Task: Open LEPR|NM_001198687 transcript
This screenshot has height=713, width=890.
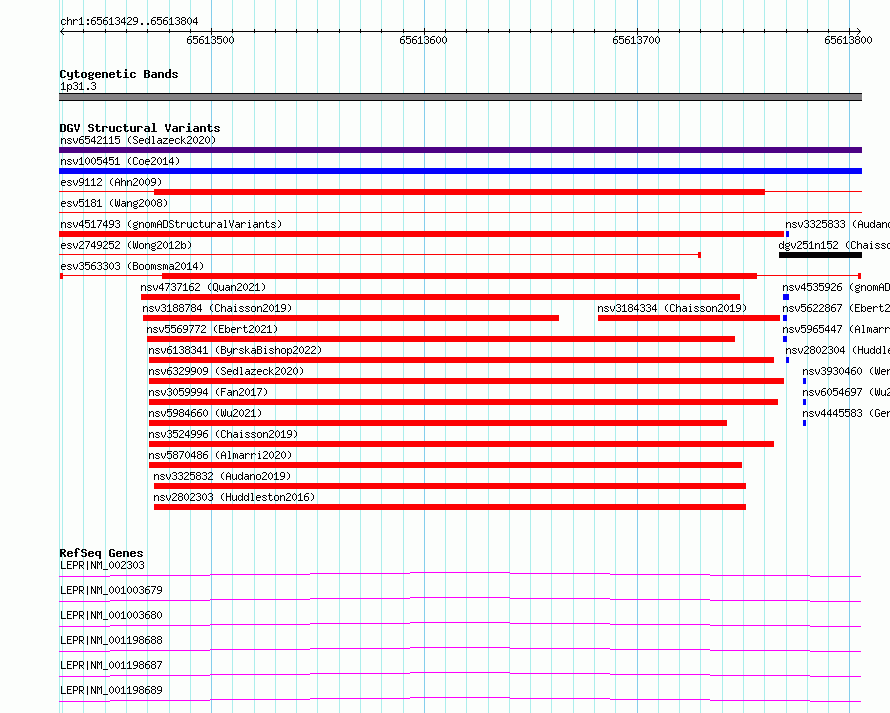Action: (x=111, y=665)
